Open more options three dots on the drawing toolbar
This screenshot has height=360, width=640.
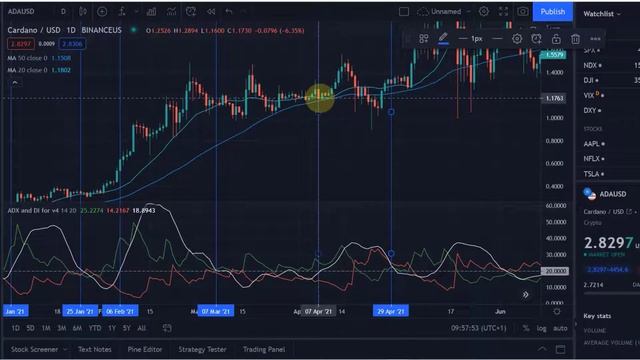[595, 39]
